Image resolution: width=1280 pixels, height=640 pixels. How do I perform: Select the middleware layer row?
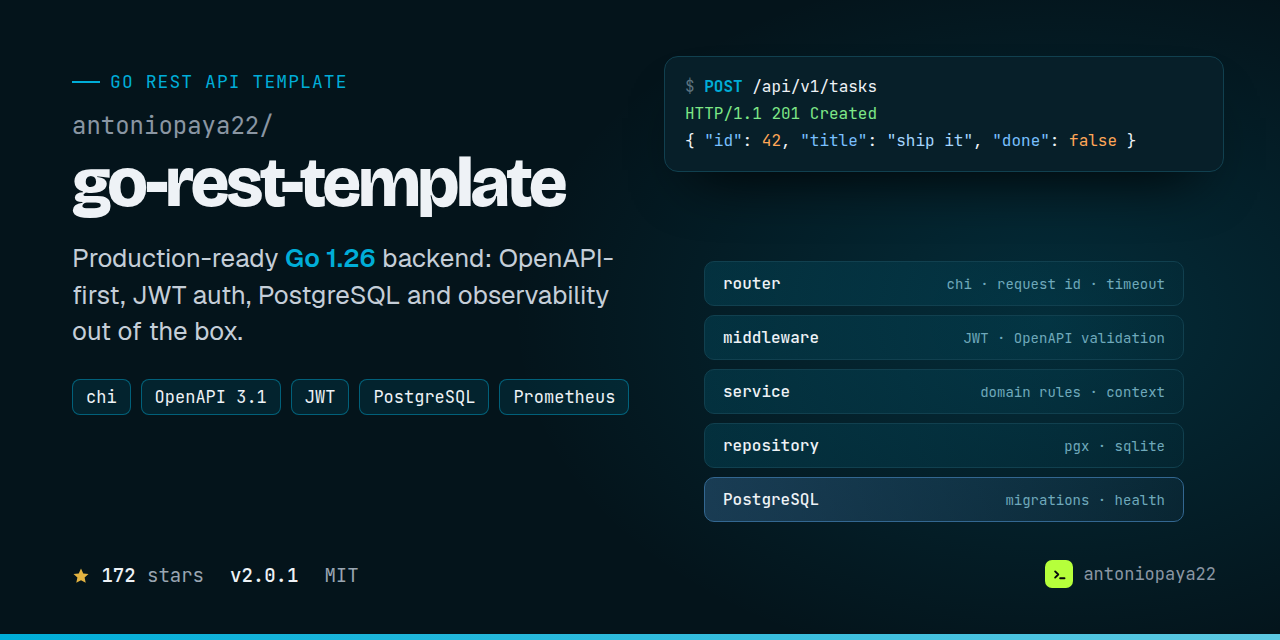coord(944,338)
